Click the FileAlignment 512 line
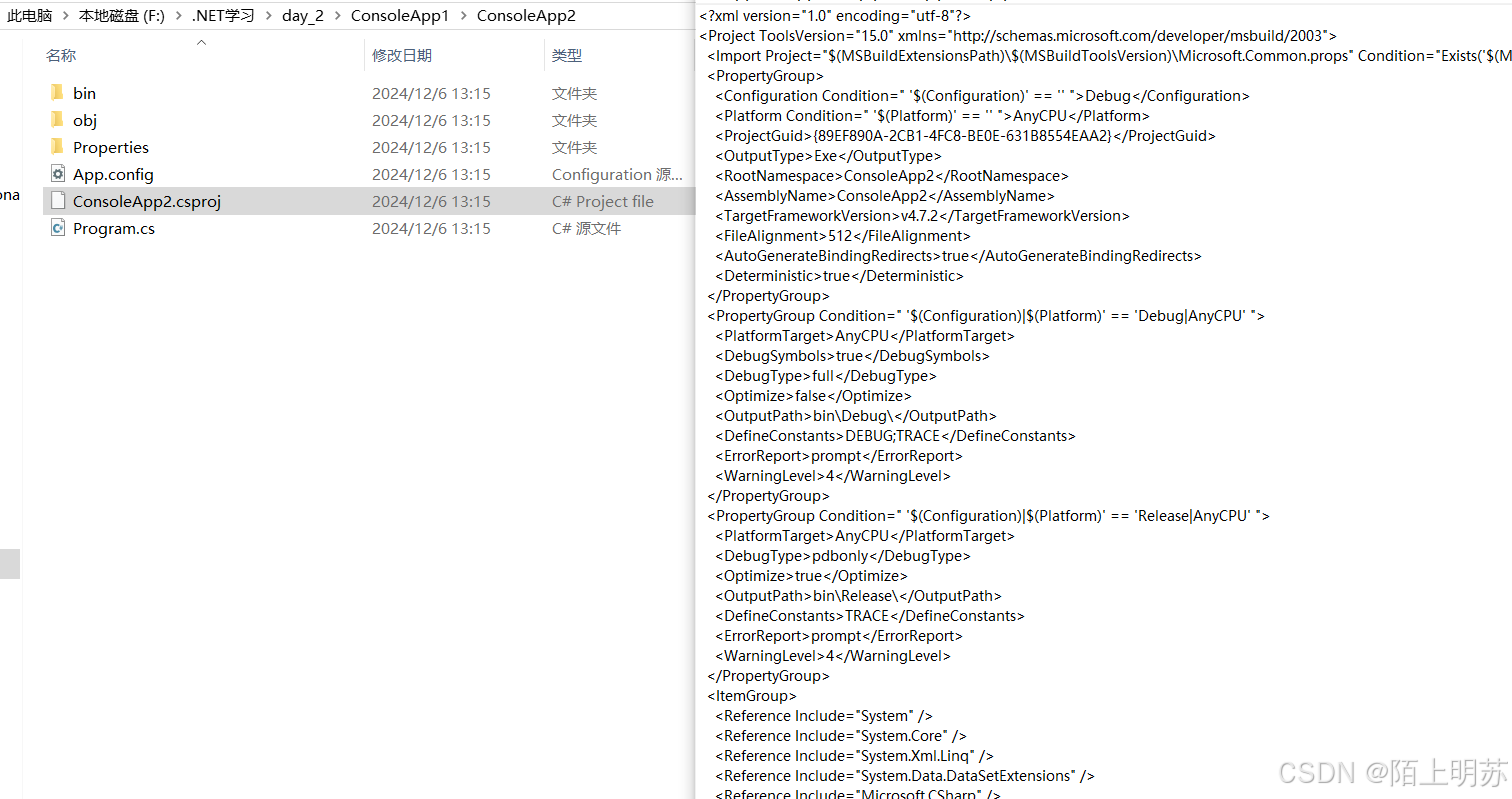 pyautogui.click(x=843, y=236)
